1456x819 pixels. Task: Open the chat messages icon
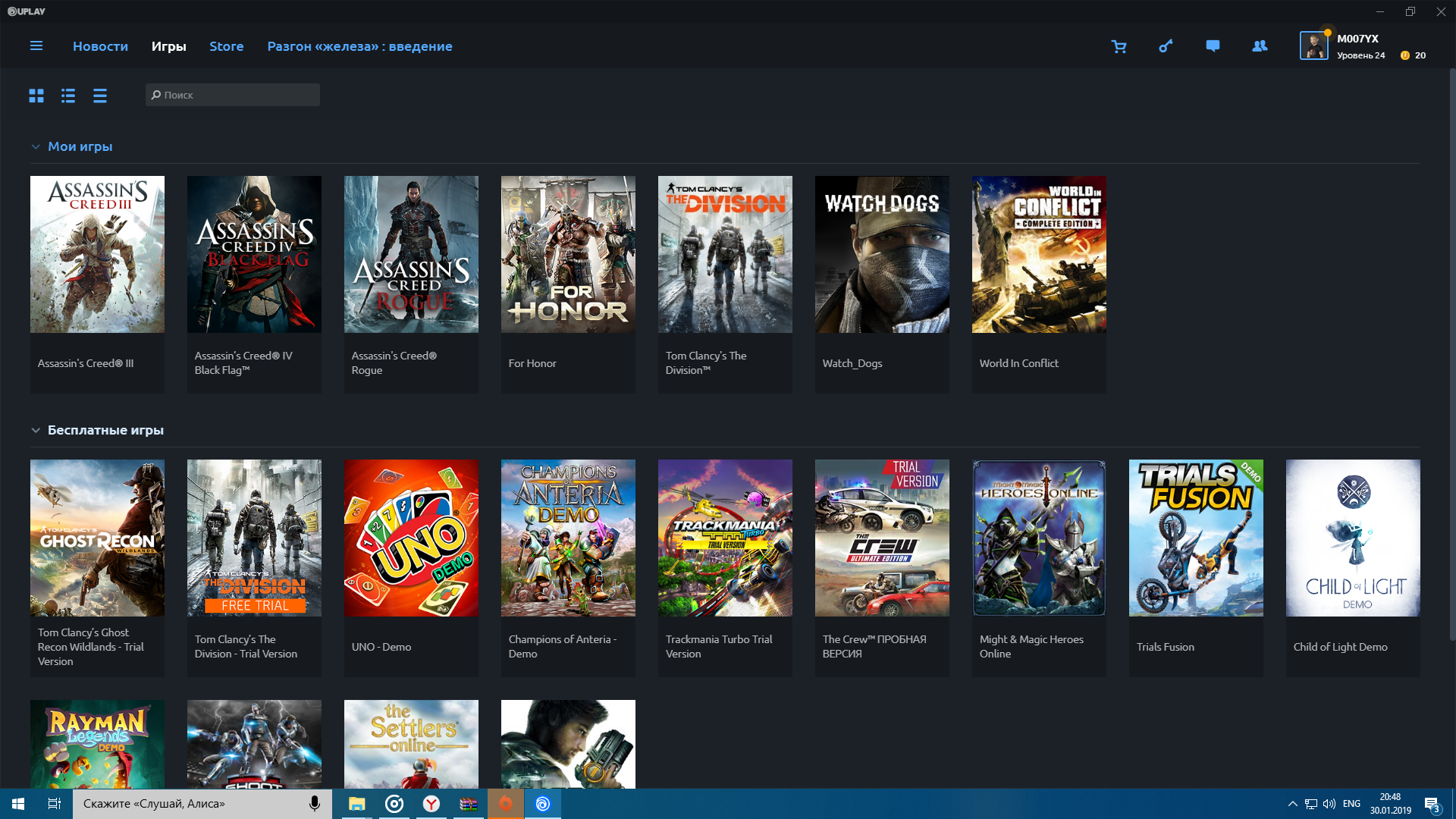[x=1213, y=46]
